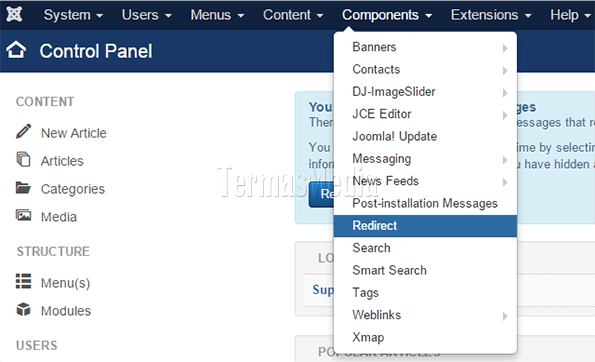595x362 pixels.
Task: Click the Categories folder icon
Action: pos(23,187)
